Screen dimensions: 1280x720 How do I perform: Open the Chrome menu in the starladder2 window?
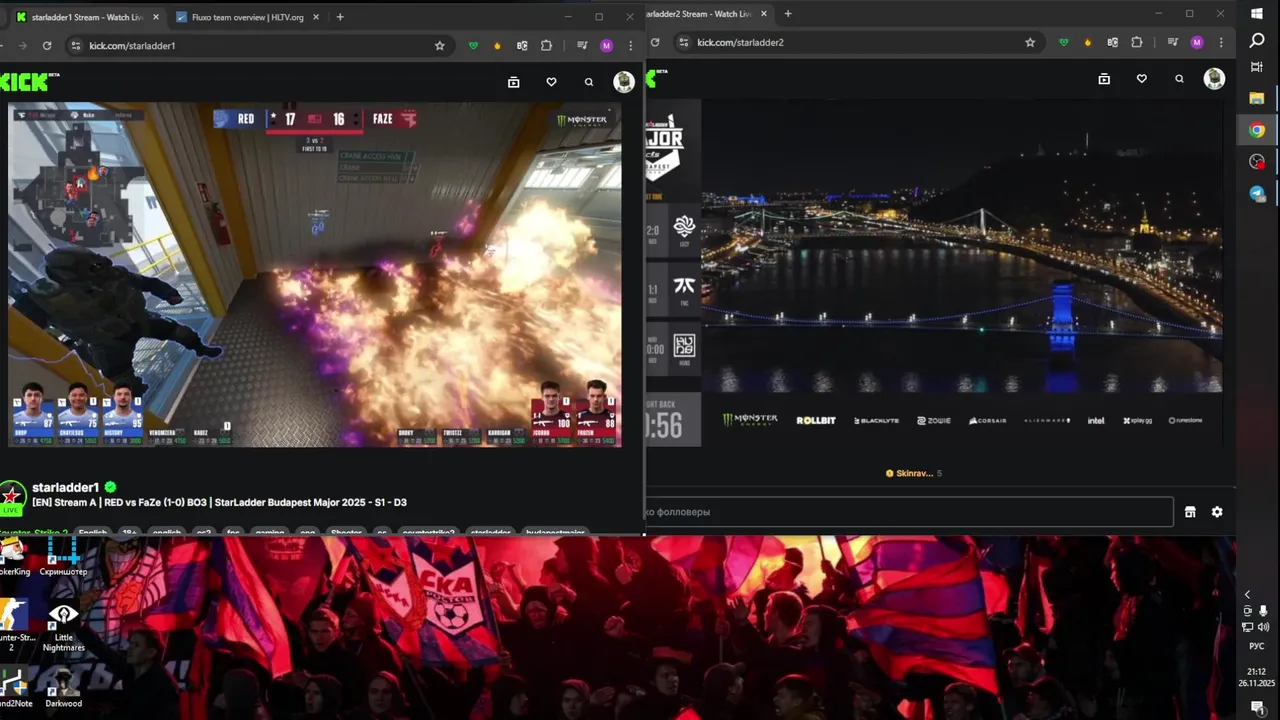click(1221, 42)
